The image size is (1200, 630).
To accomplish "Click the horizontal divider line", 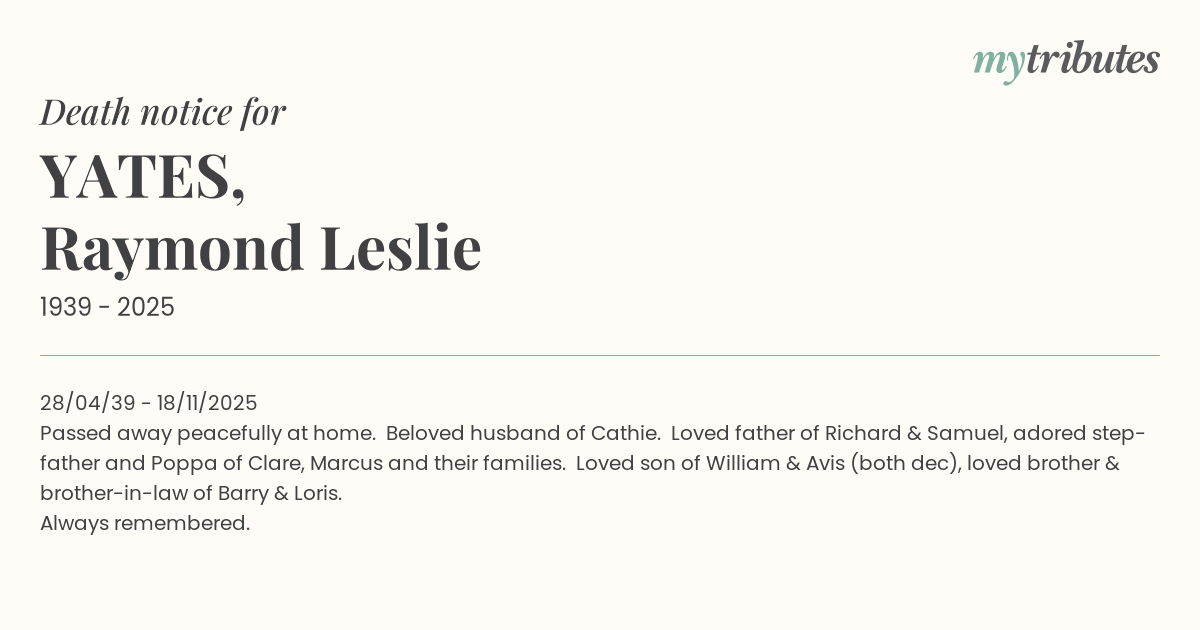I will (x=600, y=355).
